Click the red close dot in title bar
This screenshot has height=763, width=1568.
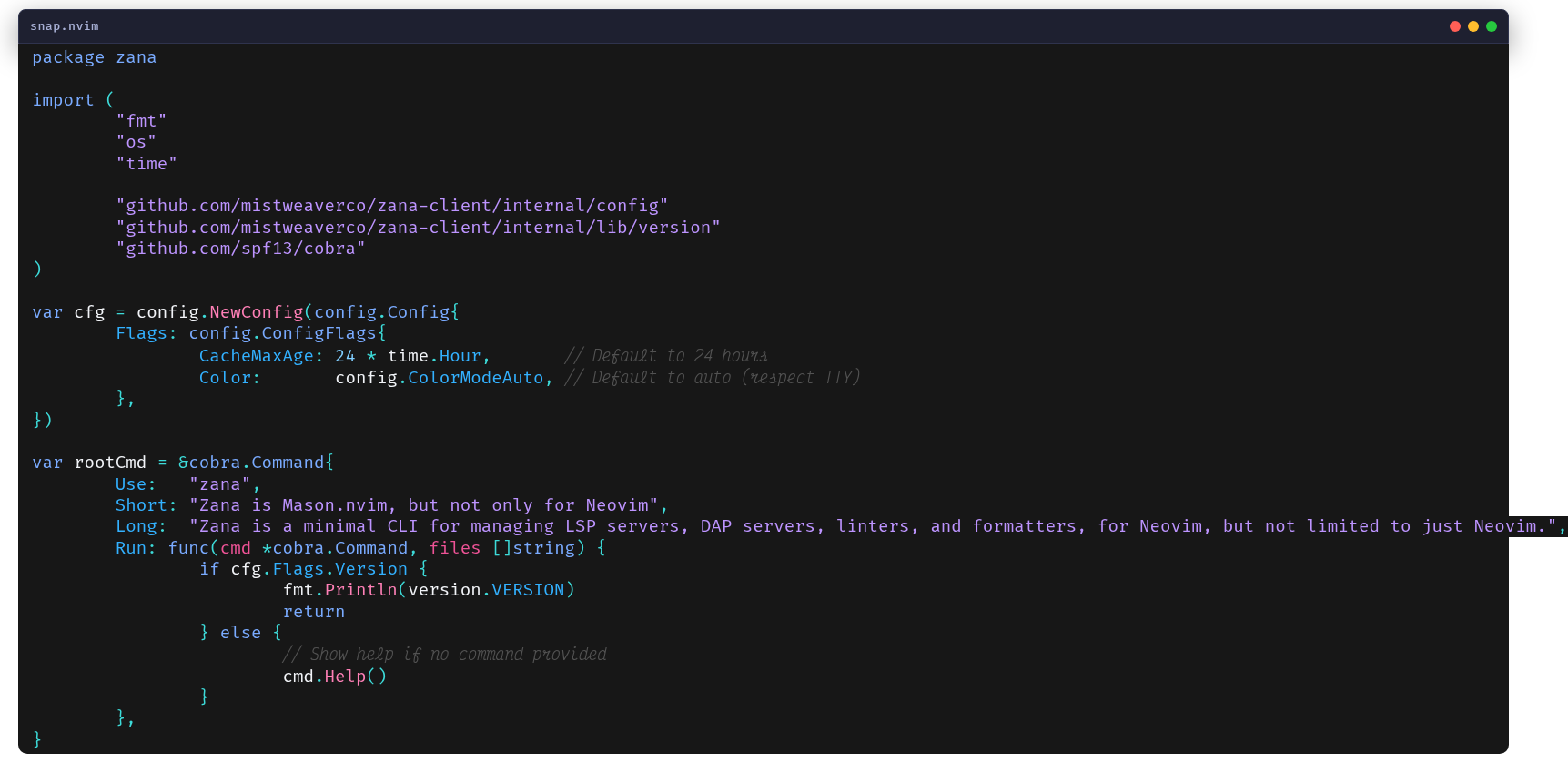[x=1454, y=26]
